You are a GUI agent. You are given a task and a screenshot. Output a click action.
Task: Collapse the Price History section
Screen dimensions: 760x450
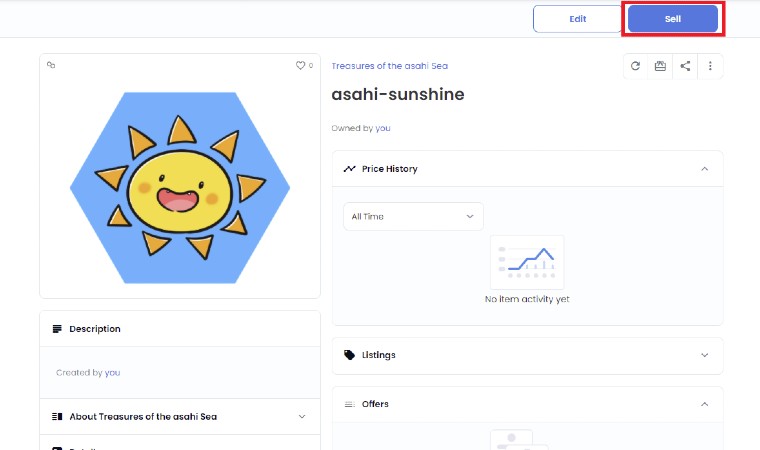[704, 169]
